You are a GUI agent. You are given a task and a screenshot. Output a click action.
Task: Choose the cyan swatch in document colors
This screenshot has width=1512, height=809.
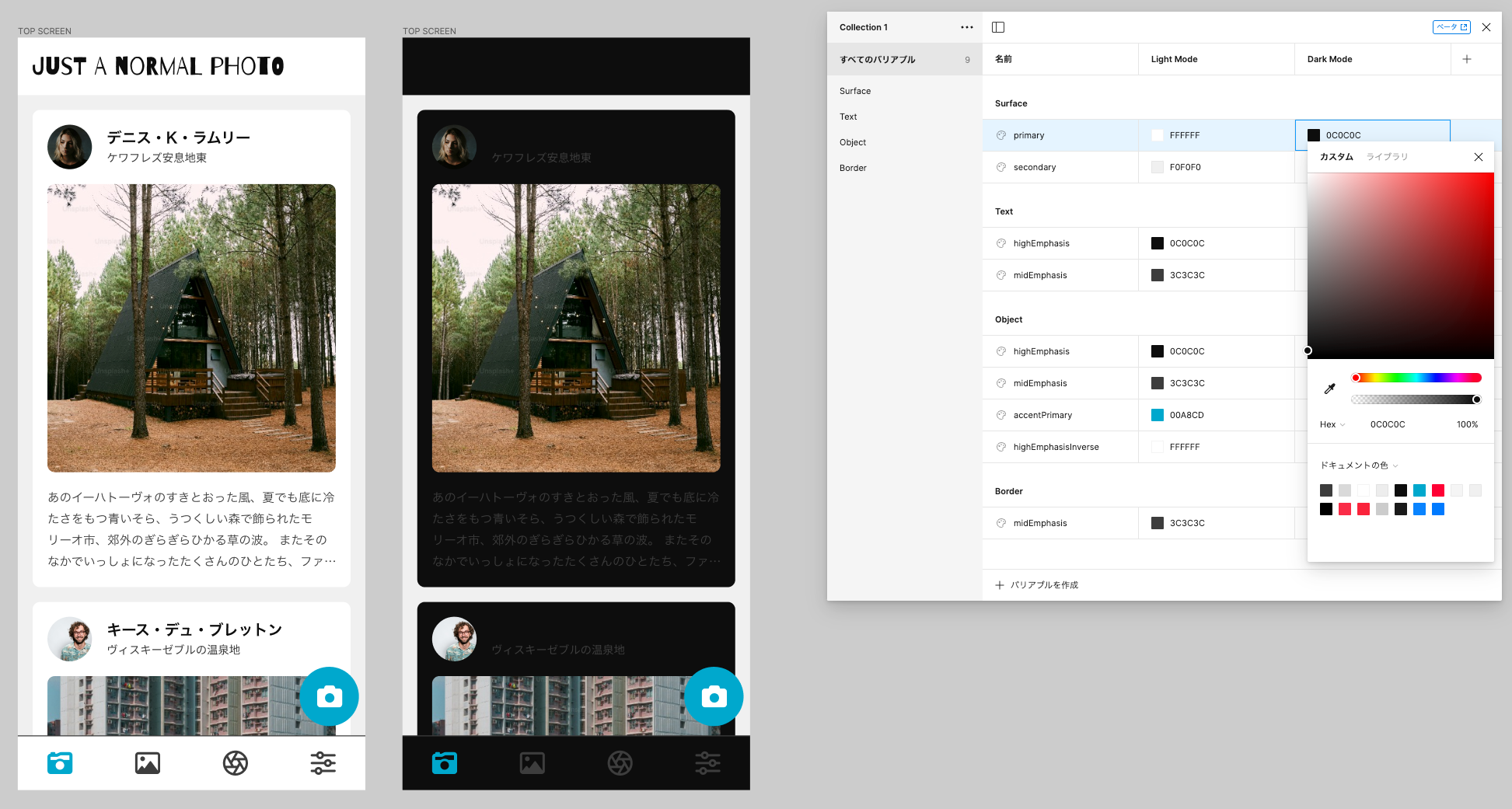(x=1419, y=490)
